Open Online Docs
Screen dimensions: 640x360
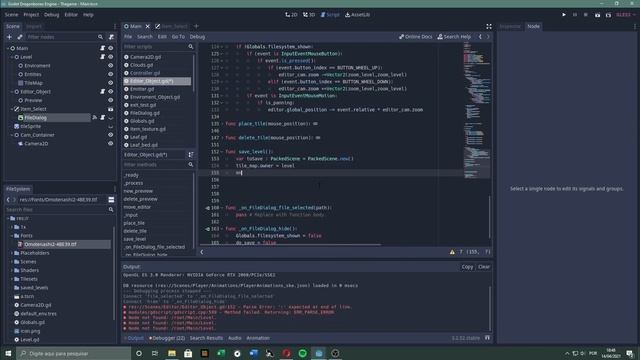416,37
